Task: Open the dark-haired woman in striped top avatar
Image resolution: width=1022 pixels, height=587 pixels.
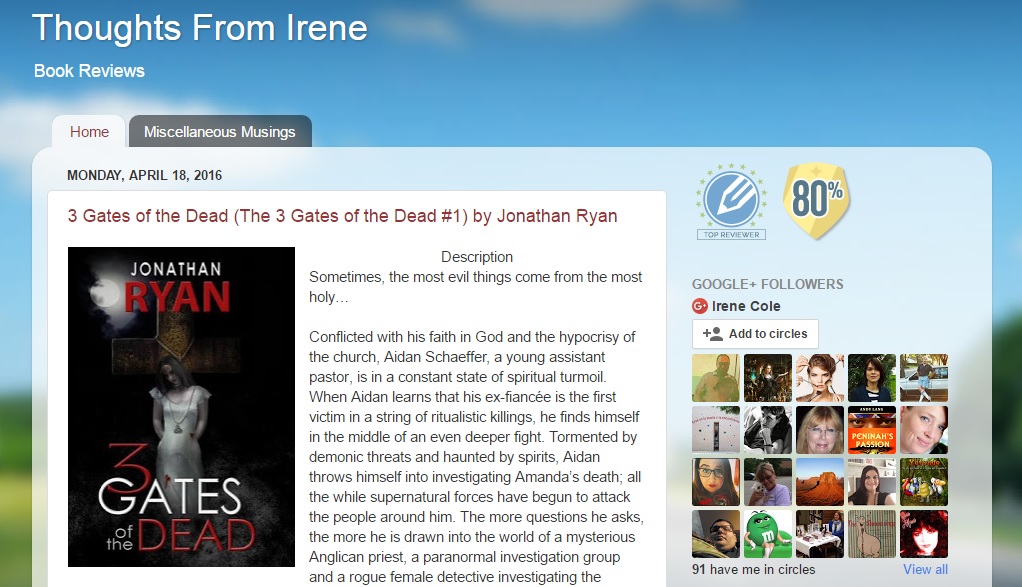Action: pos(872,378)
